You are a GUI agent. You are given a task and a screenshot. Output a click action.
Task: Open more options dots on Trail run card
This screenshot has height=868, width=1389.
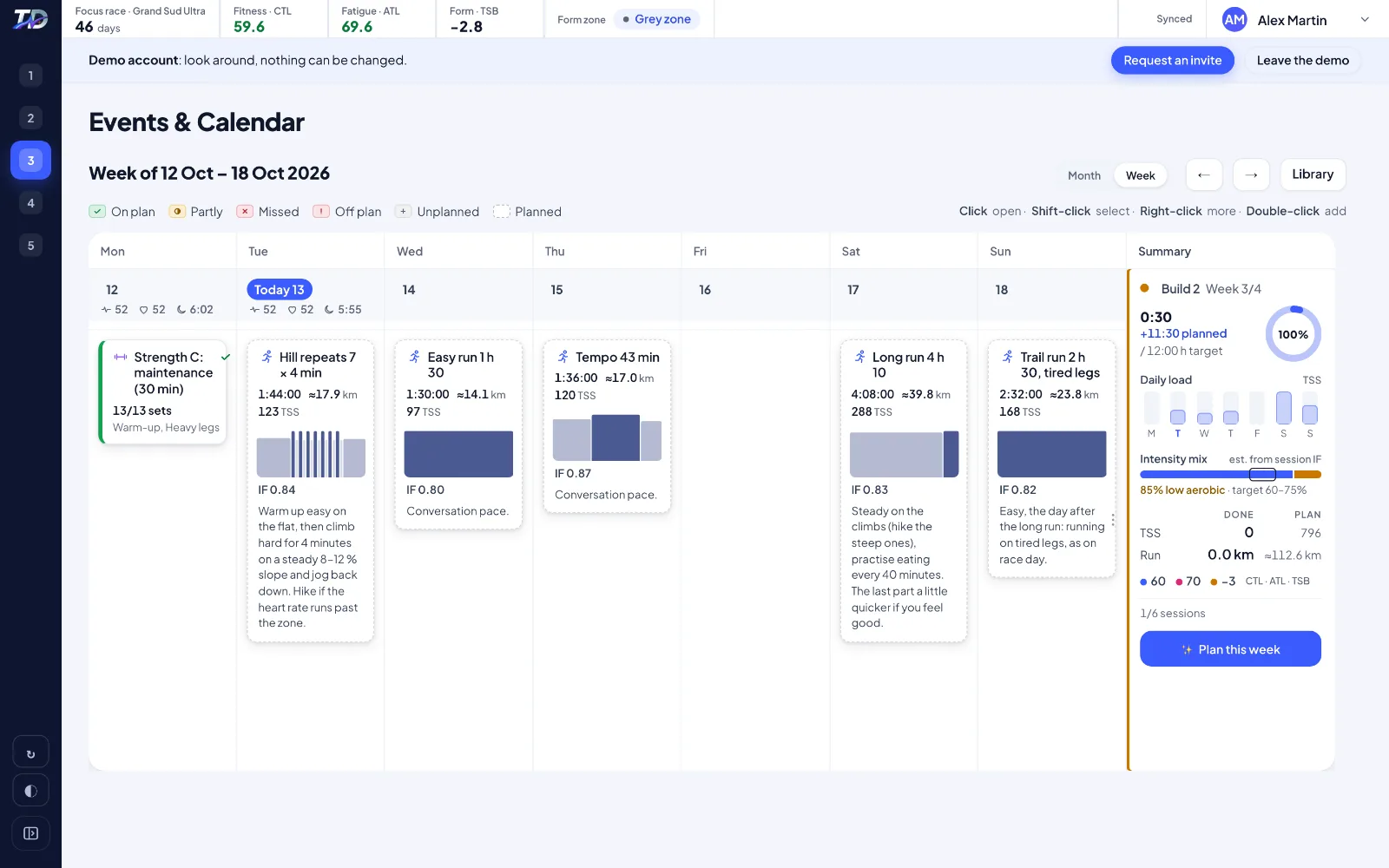click(x=1113, y=520)
